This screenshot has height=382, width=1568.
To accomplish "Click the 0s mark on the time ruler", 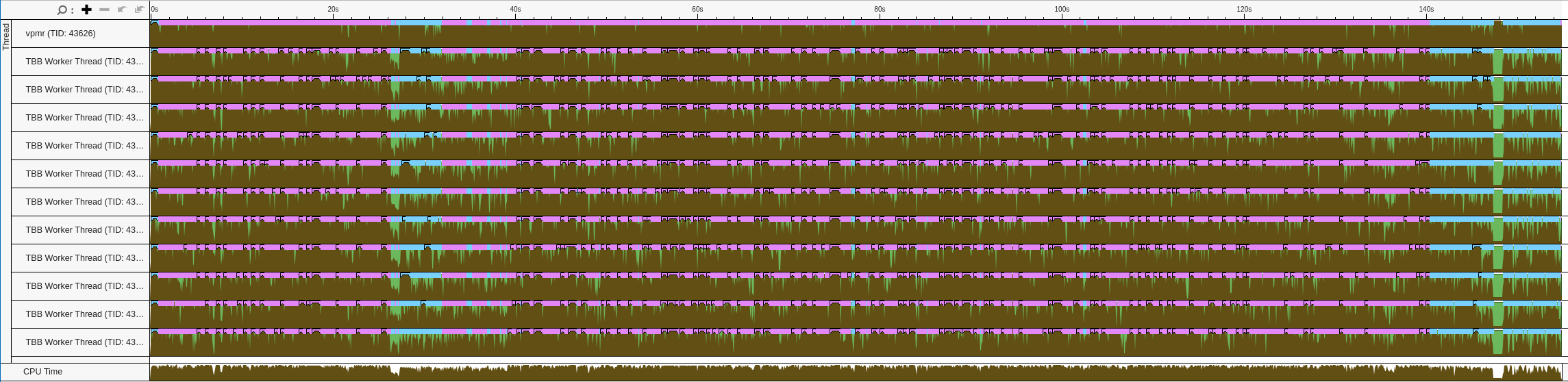I will [x=155, y=10].
